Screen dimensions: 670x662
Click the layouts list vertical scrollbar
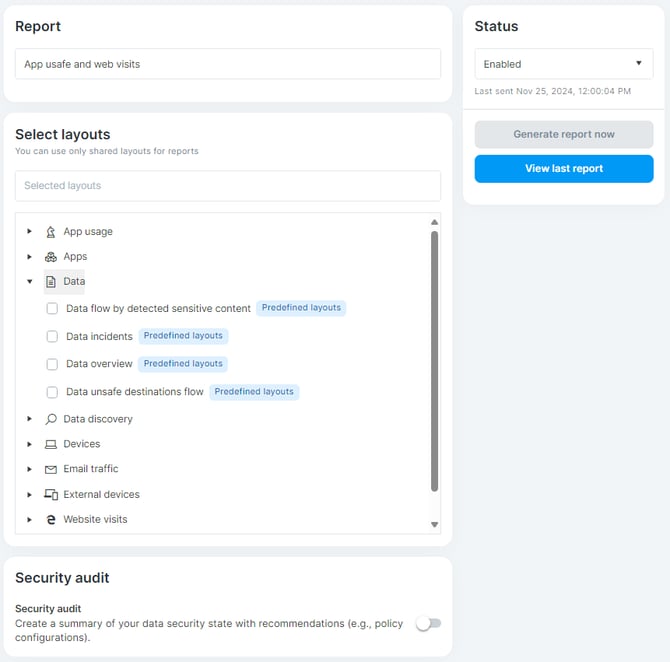[x=434, y=360]
